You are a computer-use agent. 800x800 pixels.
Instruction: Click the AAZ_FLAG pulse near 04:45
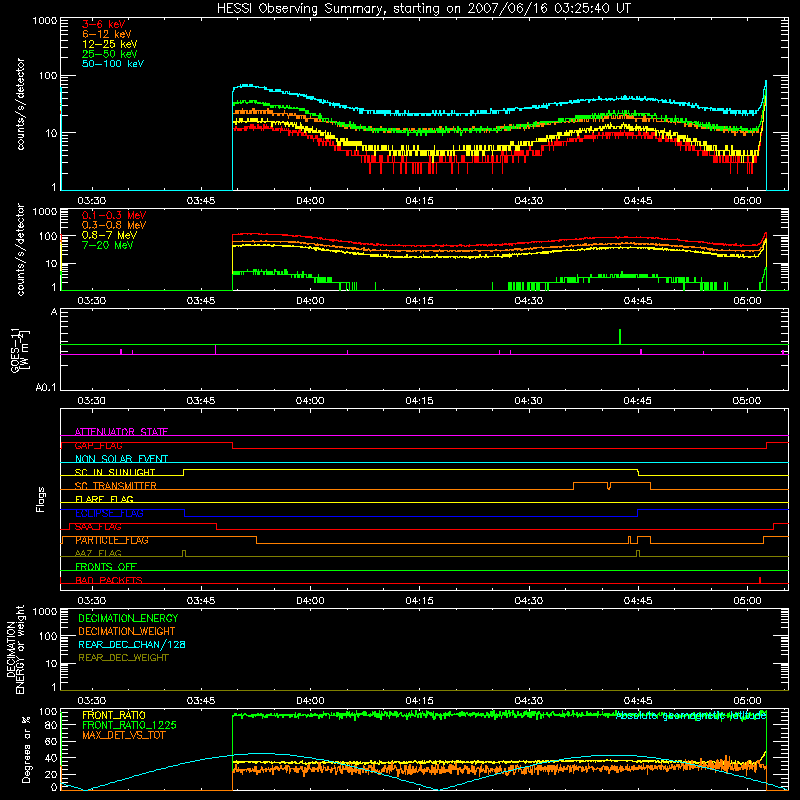(638, 553)
